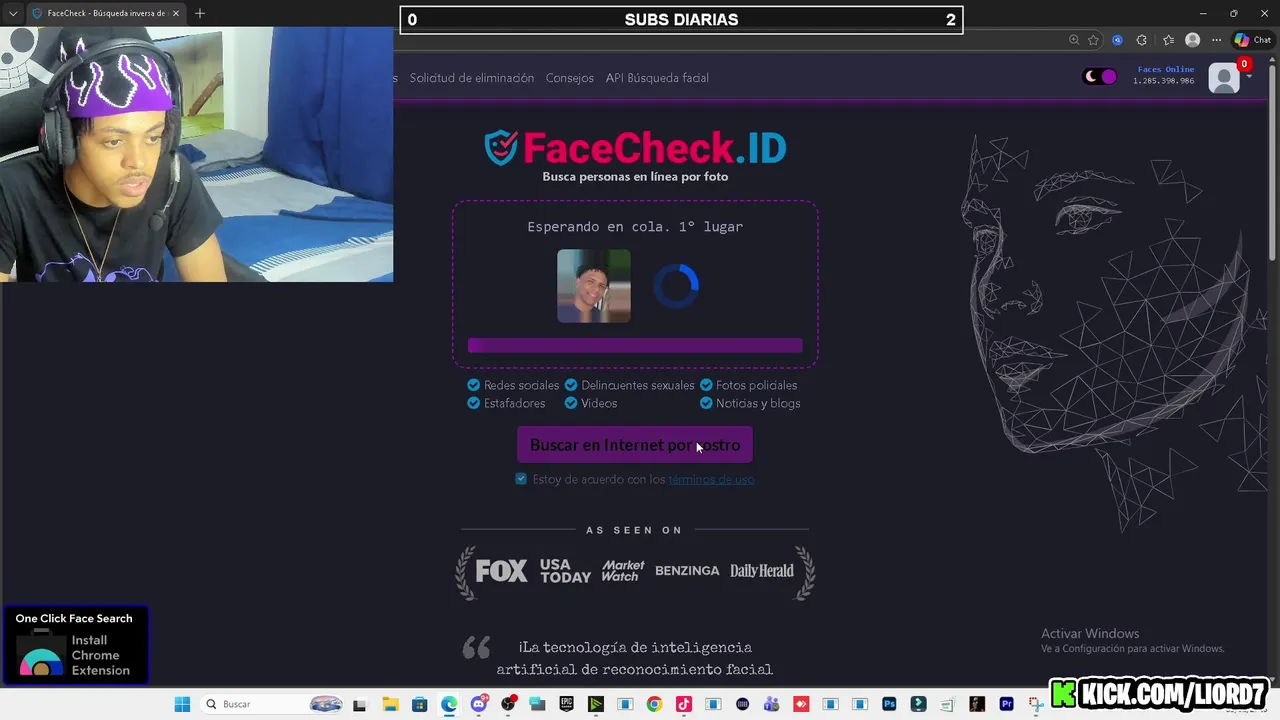Open the blue face search extension icon
The image size is (1280, 720).
pos(1117,40)
